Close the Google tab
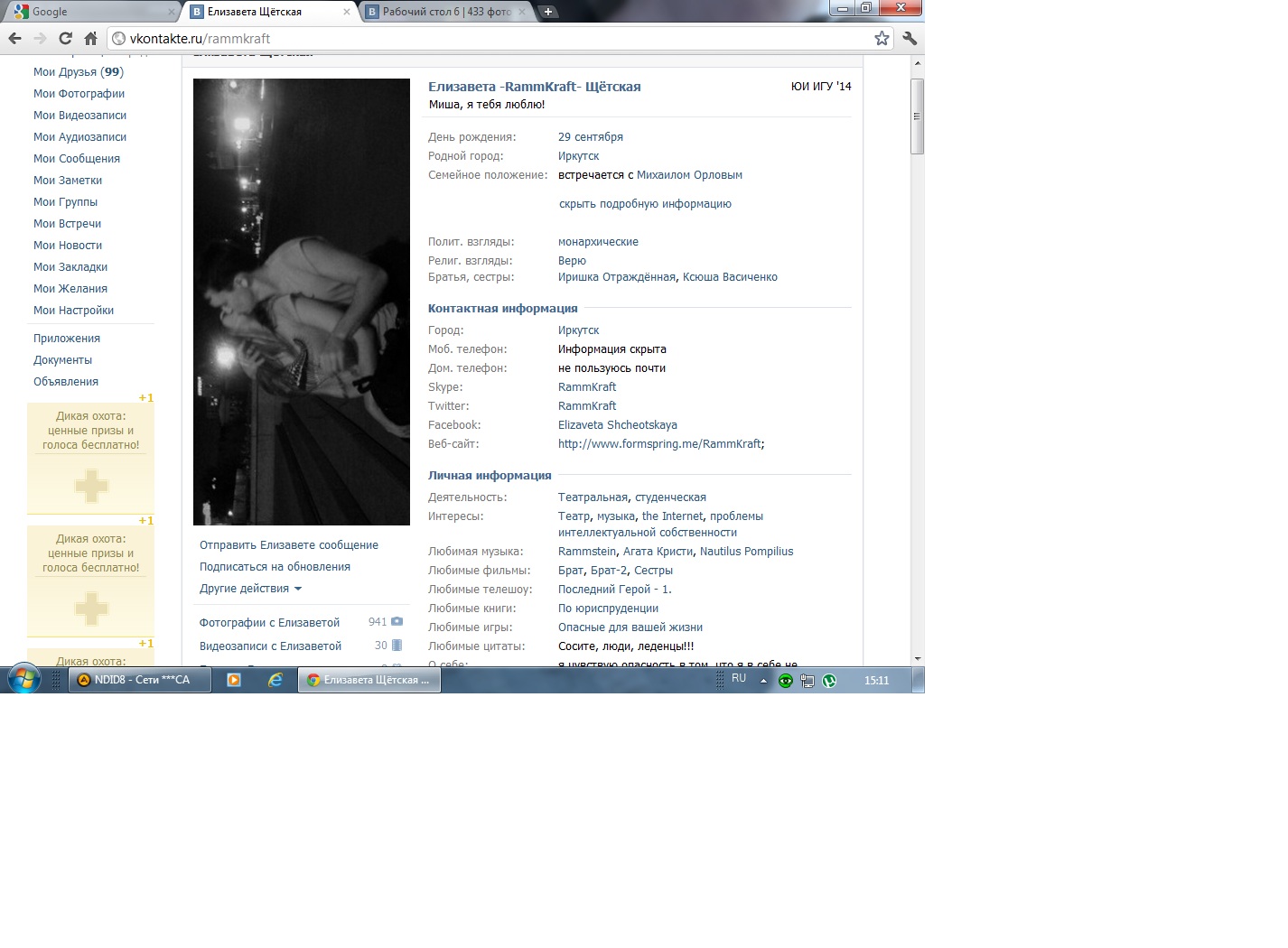This screenshot has height=948, width=1288. point(172,12)
